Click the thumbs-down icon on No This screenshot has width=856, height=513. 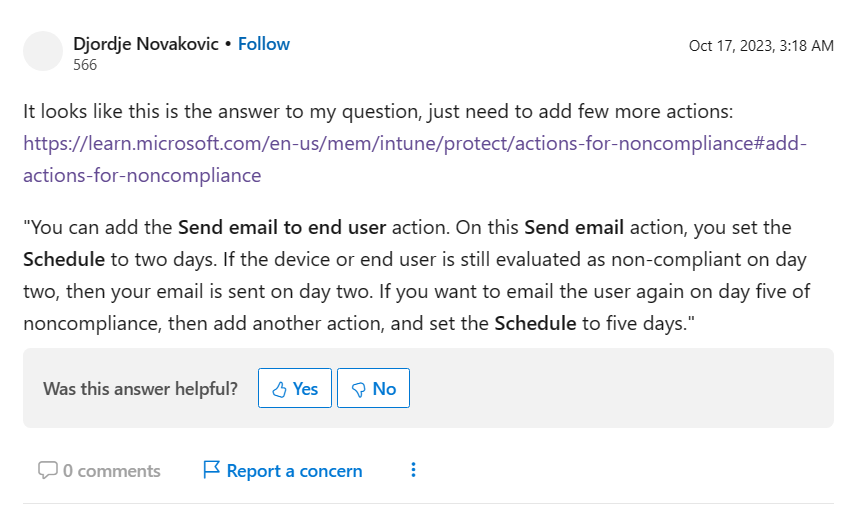[358, 389]
